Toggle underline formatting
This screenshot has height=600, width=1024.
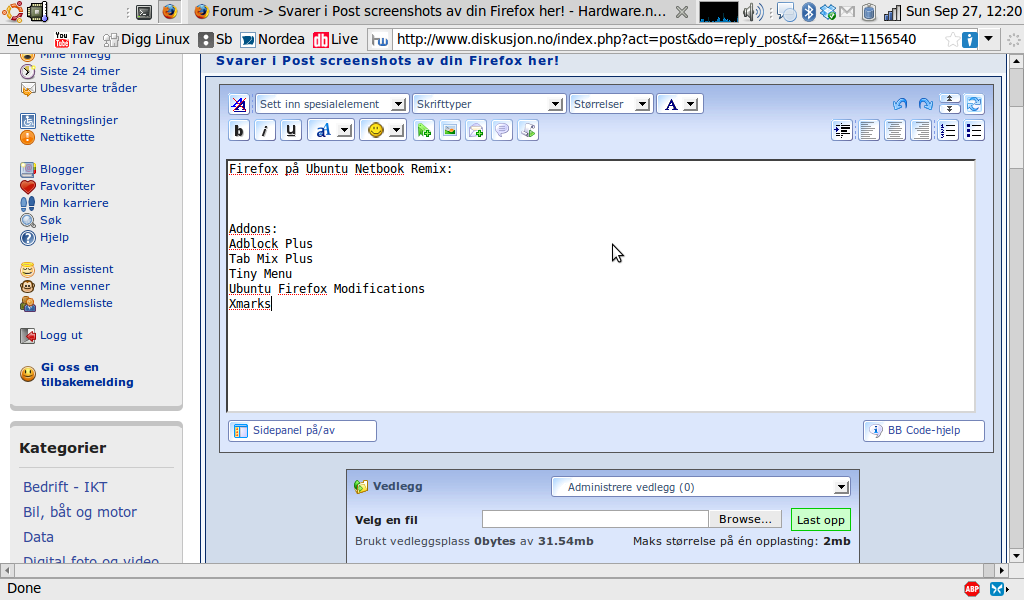coord(291,131)
